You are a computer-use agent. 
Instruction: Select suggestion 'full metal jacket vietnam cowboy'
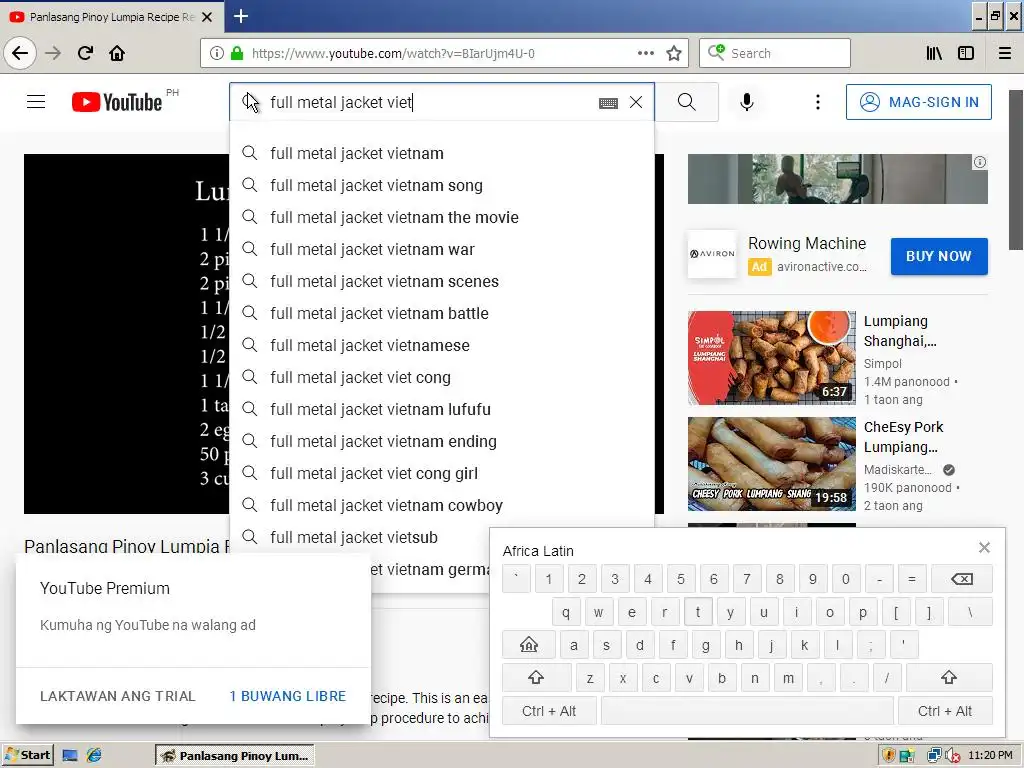pyautogui.click(x=441, y=505)
